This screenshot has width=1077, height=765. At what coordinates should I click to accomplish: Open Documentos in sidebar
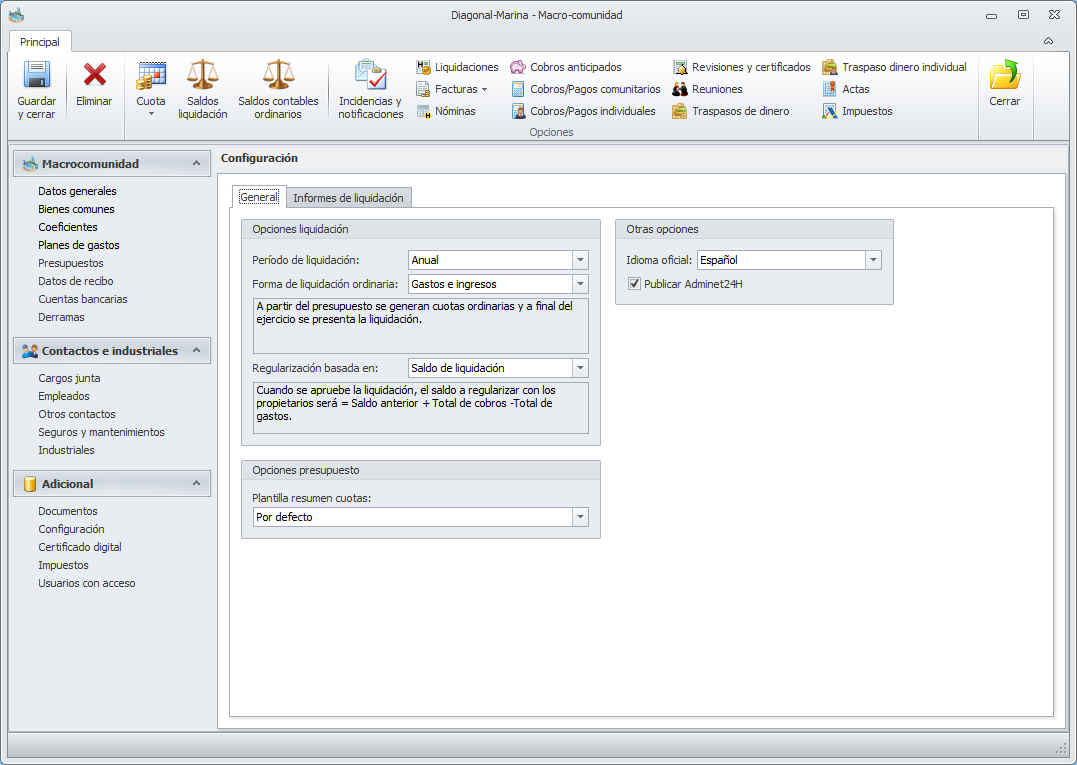pyautogui.click(x=68, y=511)
